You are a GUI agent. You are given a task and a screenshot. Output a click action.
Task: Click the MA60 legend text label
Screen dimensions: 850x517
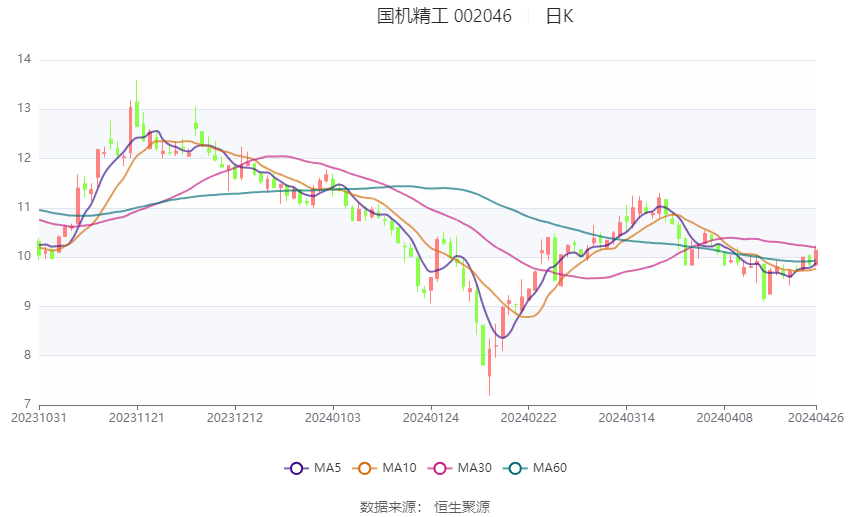pyautogui.click(x=550, y=468)
